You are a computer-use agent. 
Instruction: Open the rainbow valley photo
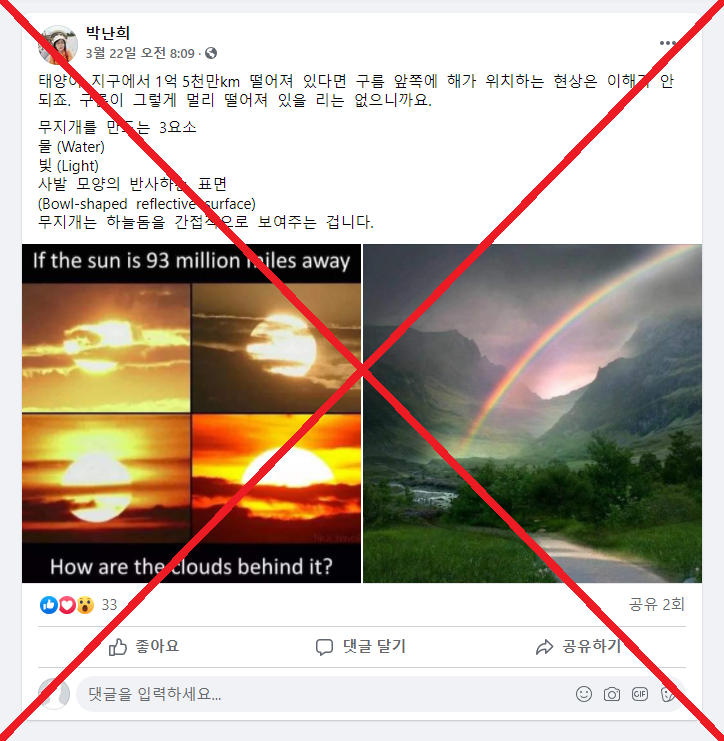pyautogui.click(x=532, y=413)
